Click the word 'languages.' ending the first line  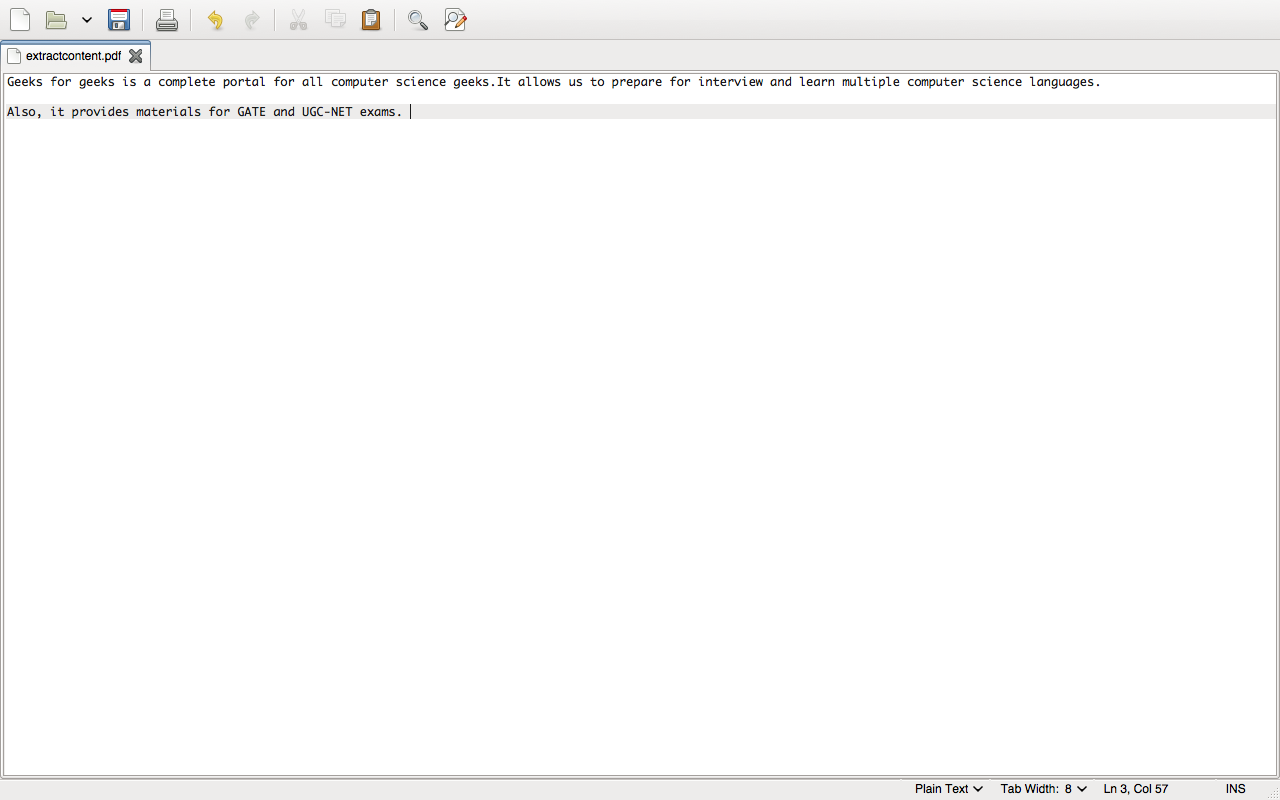pyautogui.click(x=1065, y=82)
